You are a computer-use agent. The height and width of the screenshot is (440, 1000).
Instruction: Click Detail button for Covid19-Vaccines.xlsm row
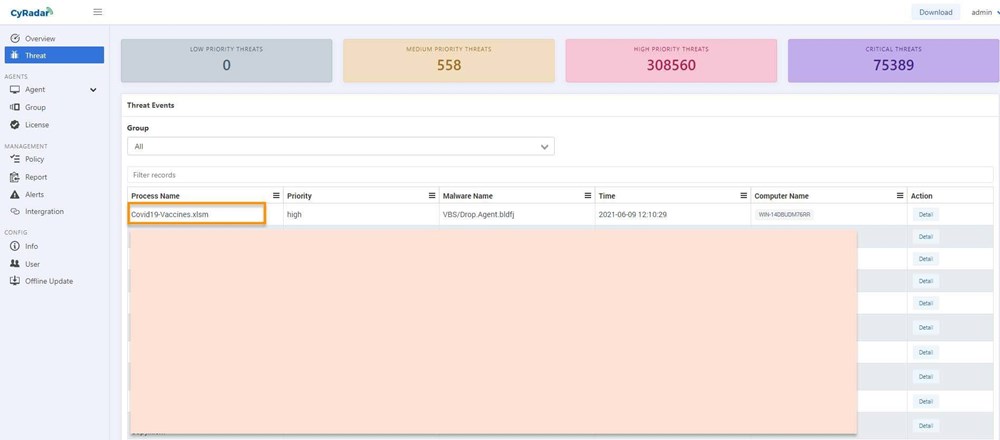[x=925, y=214]
